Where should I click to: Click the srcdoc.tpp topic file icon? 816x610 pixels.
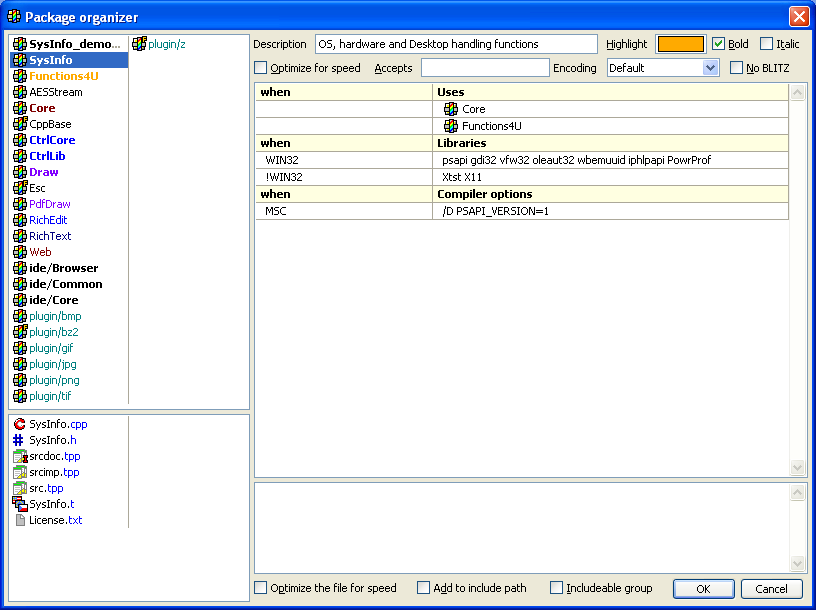(x=19, y=456)
